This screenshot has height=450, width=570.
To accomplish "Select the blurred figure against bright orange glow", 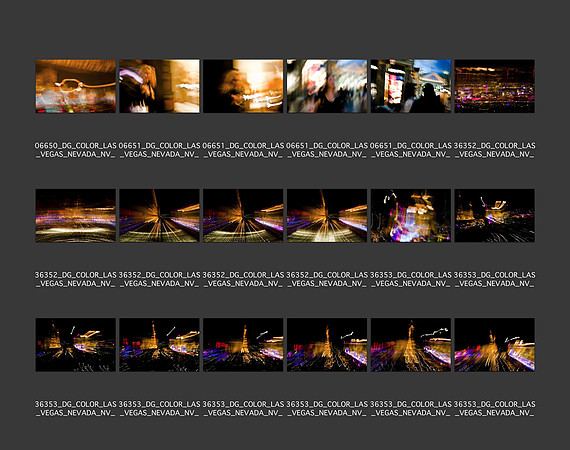I will (x=243, y=86).
